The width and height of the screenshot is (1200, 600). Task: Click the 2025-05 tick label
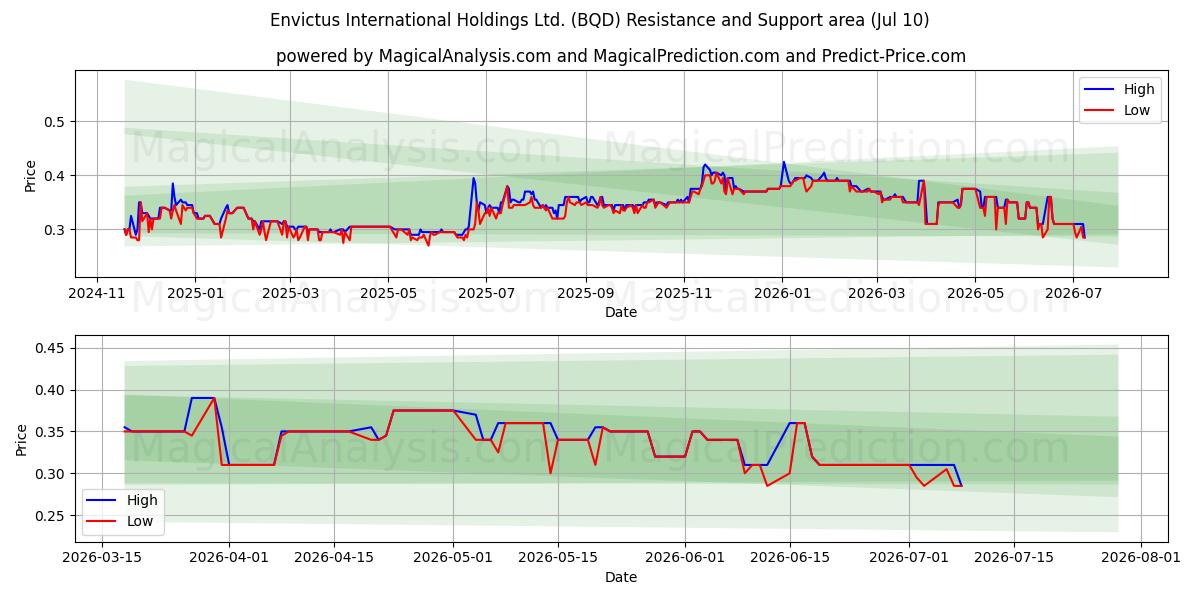[x=388, y=295]
